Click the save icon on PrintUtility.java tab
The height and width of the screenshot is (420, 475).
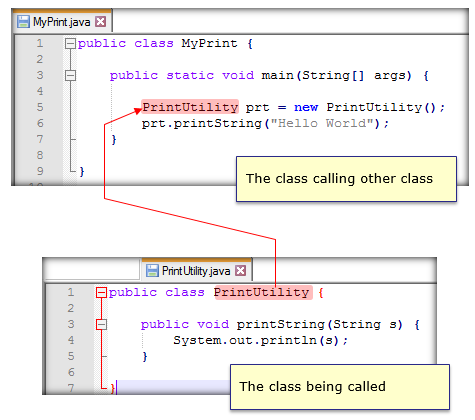[152, 270]
